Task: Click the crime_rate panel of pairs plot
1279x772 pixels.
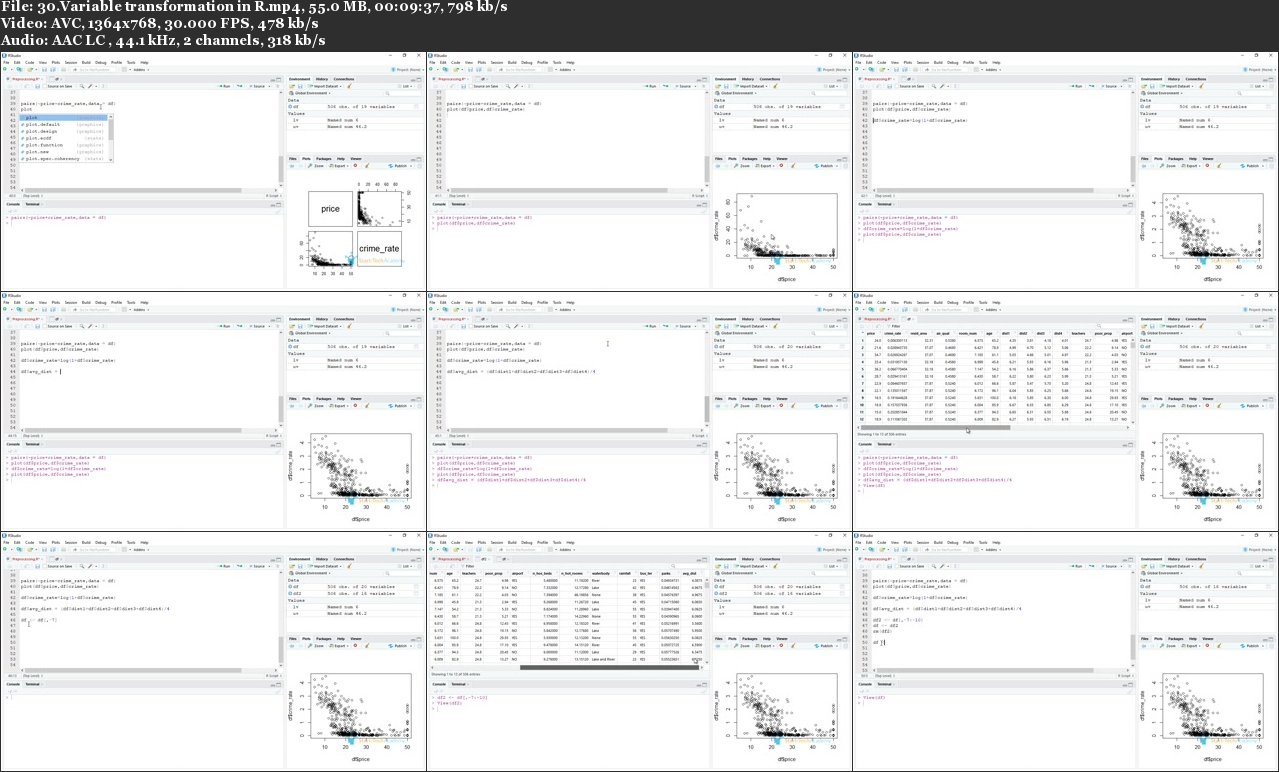Action: click(378, 248)
